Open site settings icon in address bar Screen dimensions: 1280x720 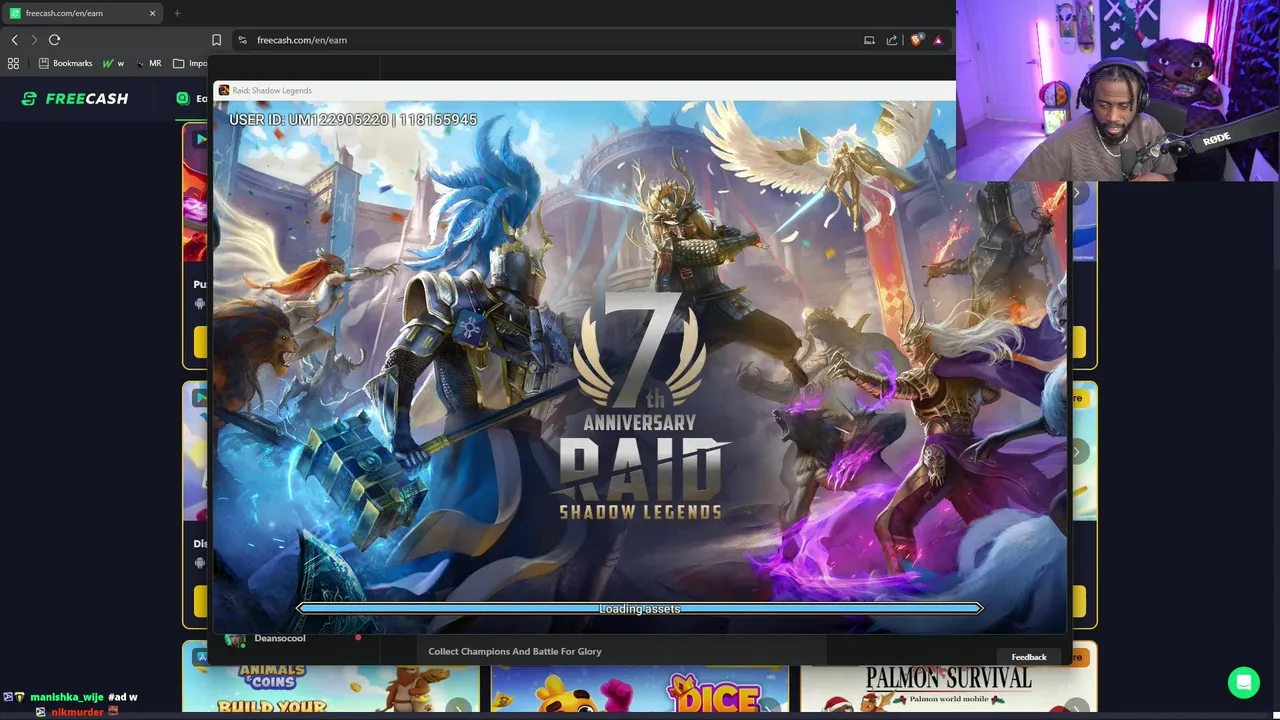tap(242, 40)
